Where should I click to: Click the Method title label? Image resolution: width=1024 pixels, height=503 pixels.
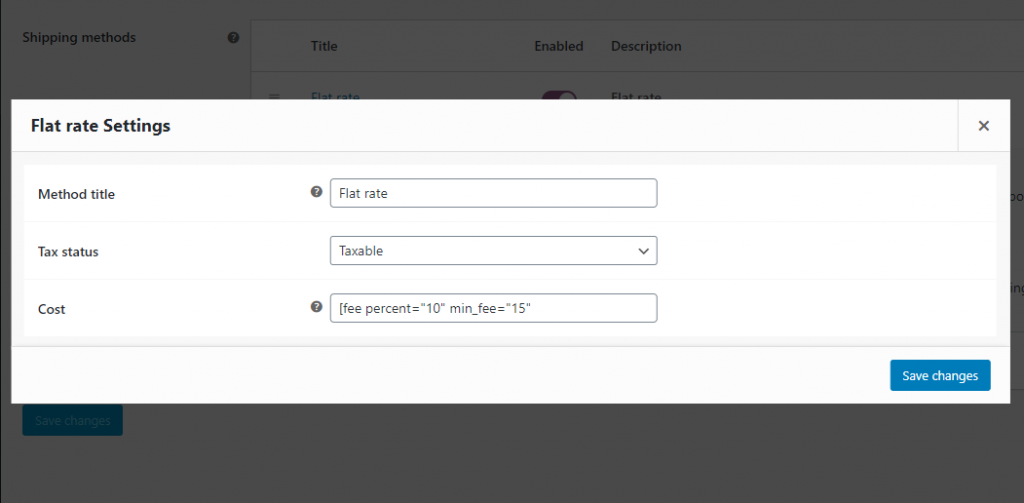[x=76, y=194]
